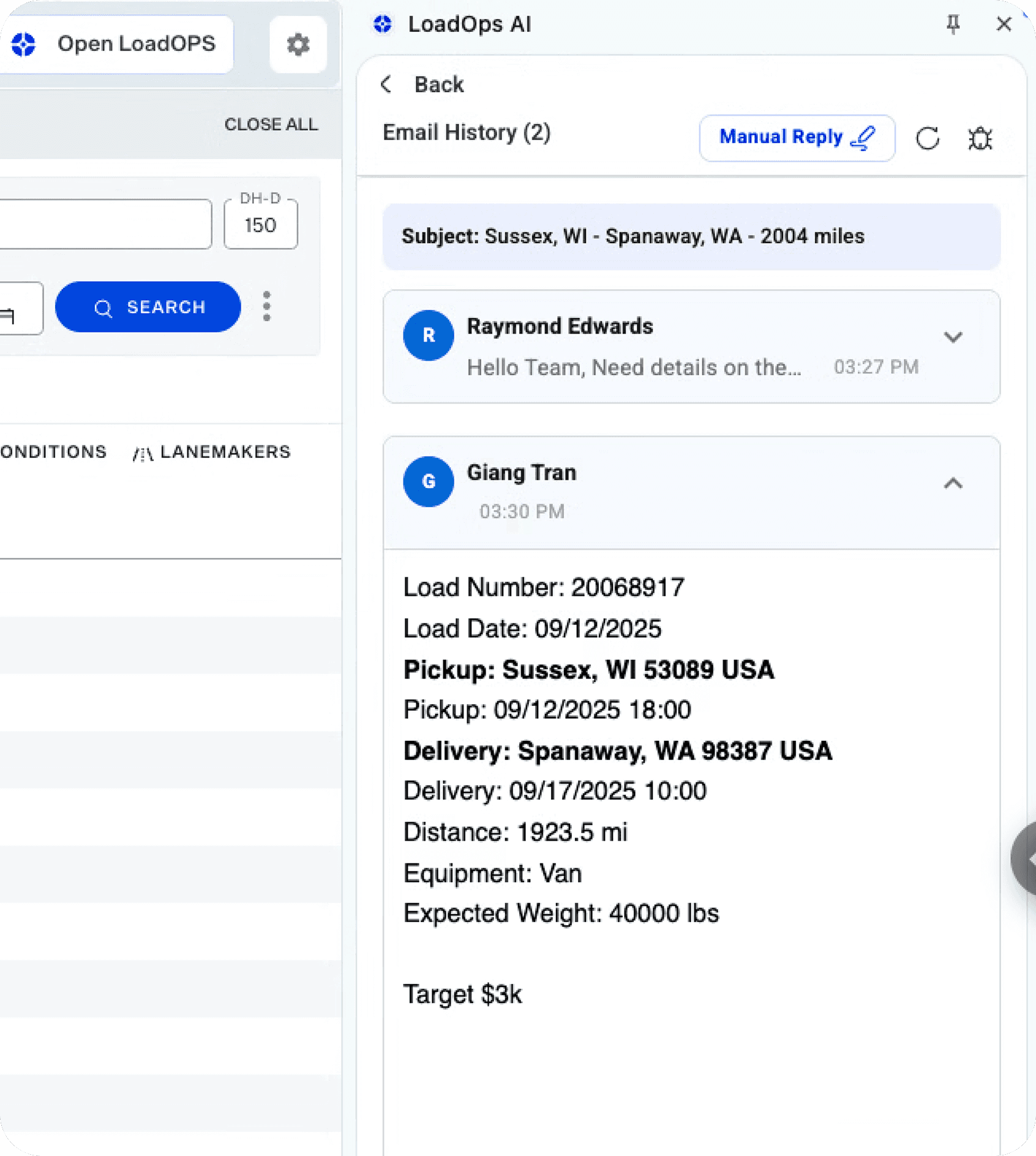Click the pencil icon on Manual Reply

864,137
